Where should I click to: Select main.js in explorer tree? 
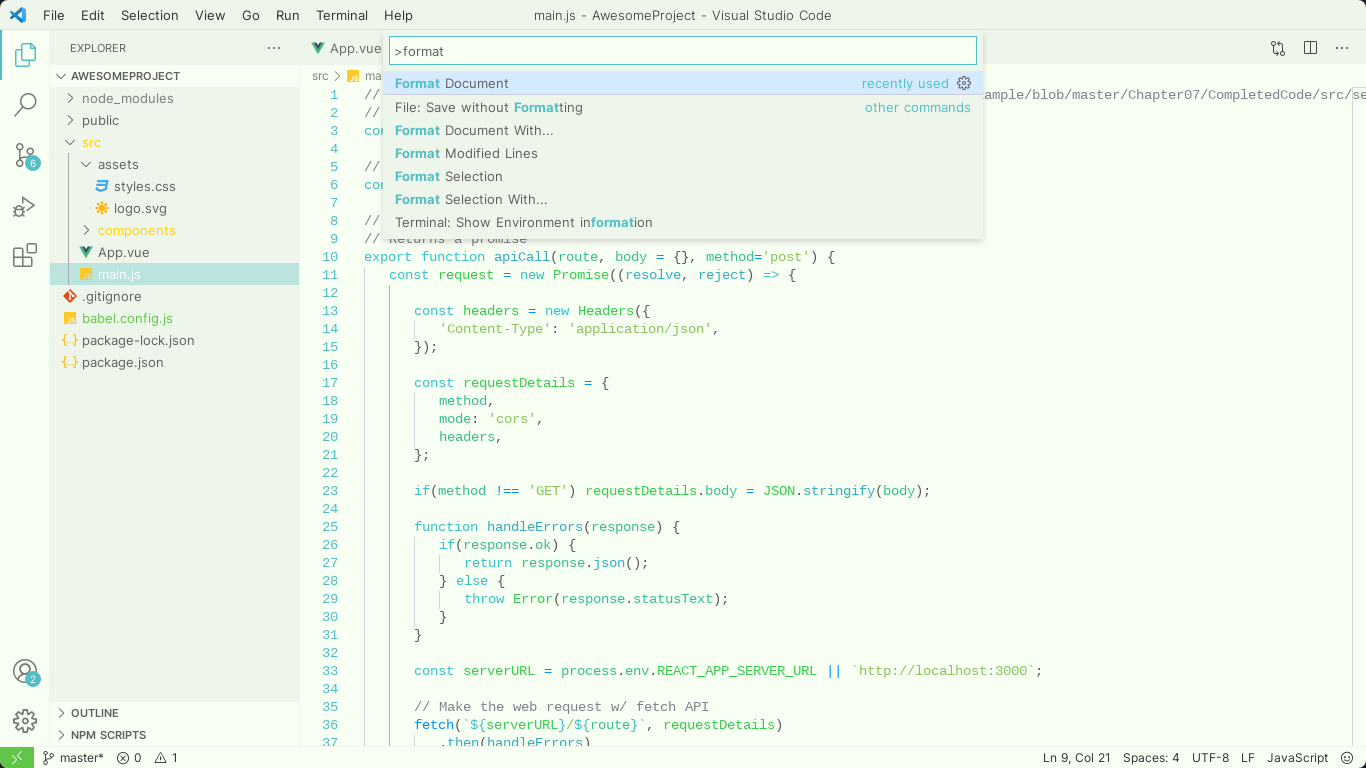(x=174, y=274)
